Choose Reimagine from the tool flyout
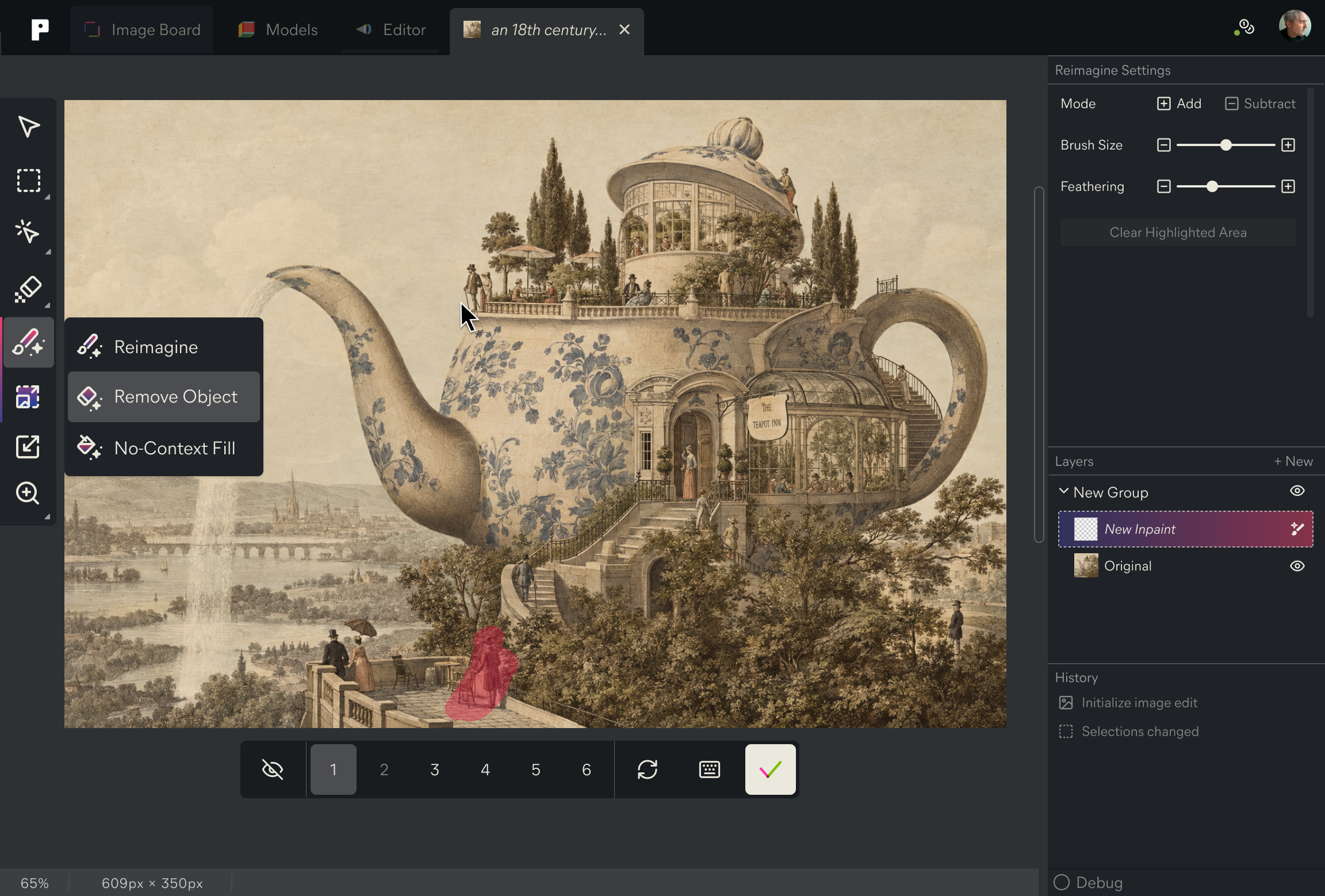Viewport: 1325px width, 896px height. [x=164, y=347]
